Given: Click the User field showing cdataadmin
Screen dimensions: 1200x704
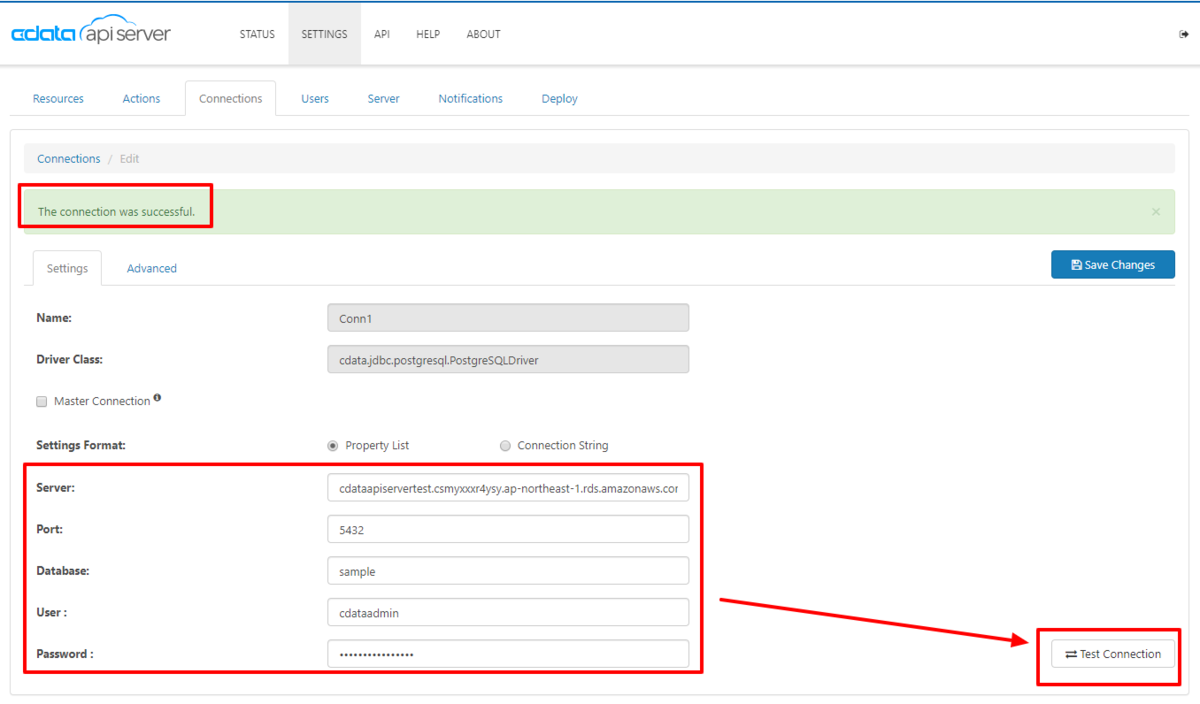Looking at the screenshot, I should click(508, 612).
